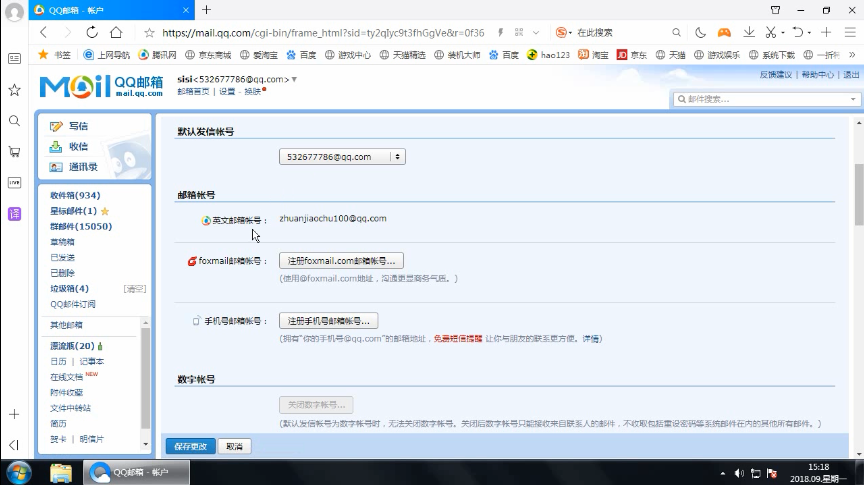Click the 注册foxmail.com邮箱帐号 button
Image resolution: width=864 pixels, height=485 pixels.
click(341, 261)
